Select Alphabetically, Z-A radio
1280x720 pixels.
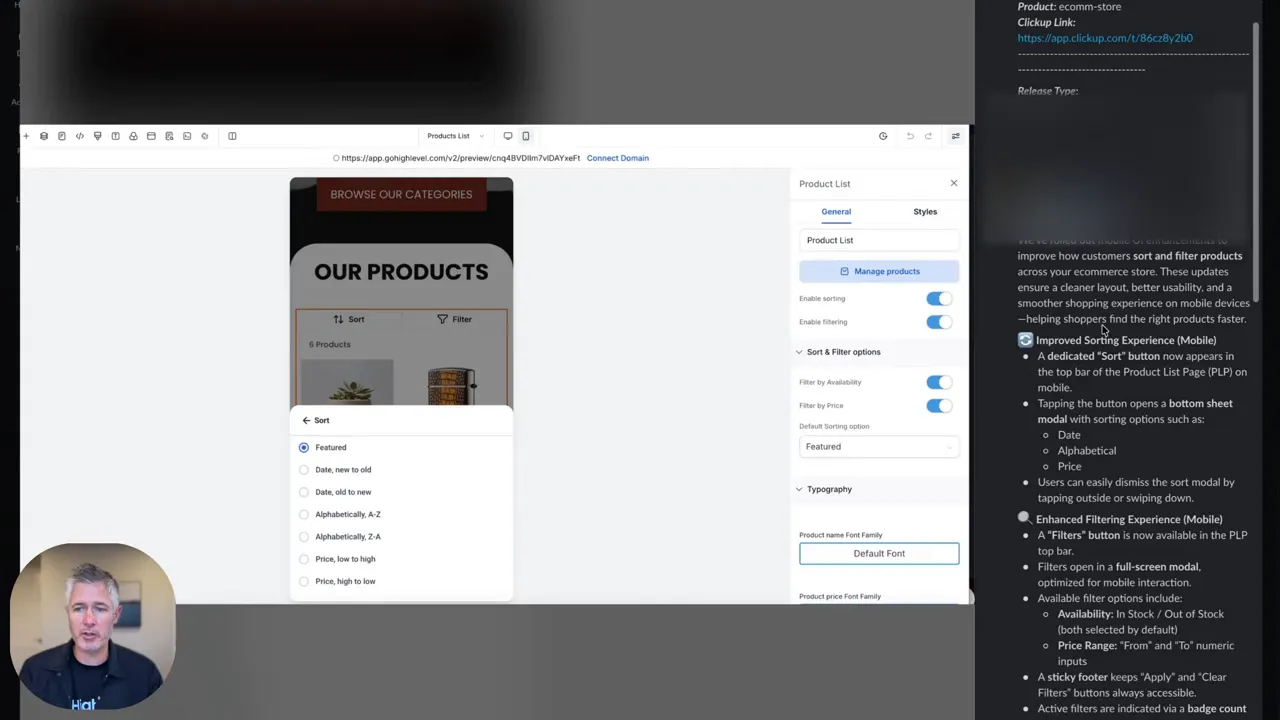[304, 536]
